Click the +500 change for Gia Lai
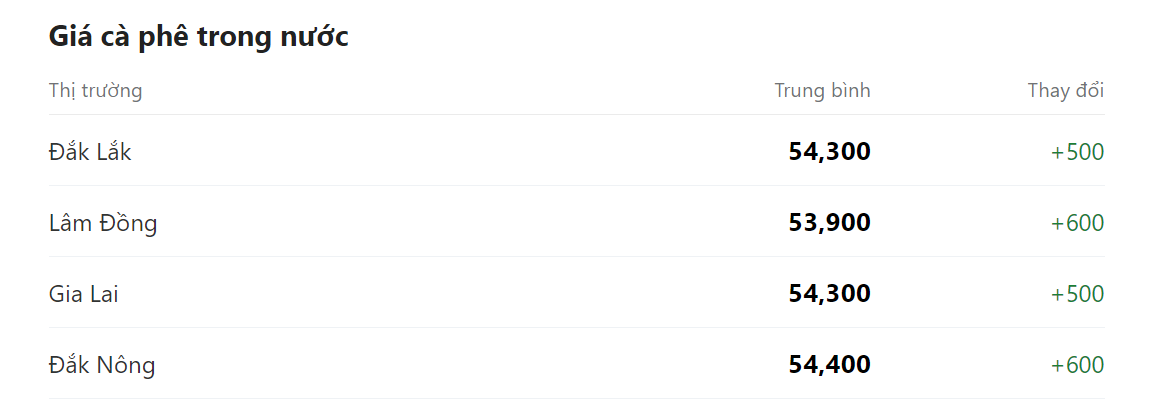Screen dimensions: 1164x400 (x=1077, y=294)
